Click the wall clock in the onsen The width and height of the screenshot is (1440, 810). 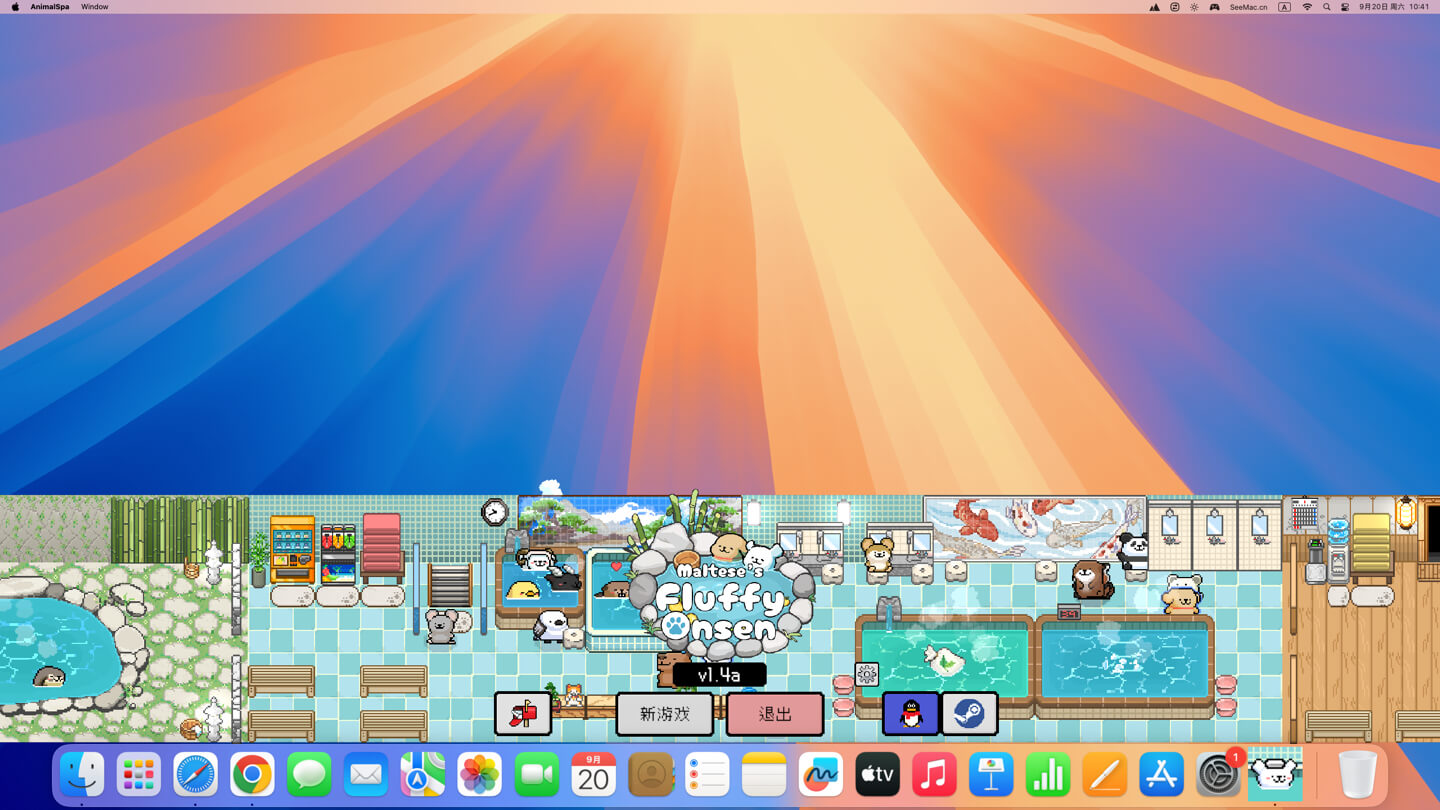point(494,512)
